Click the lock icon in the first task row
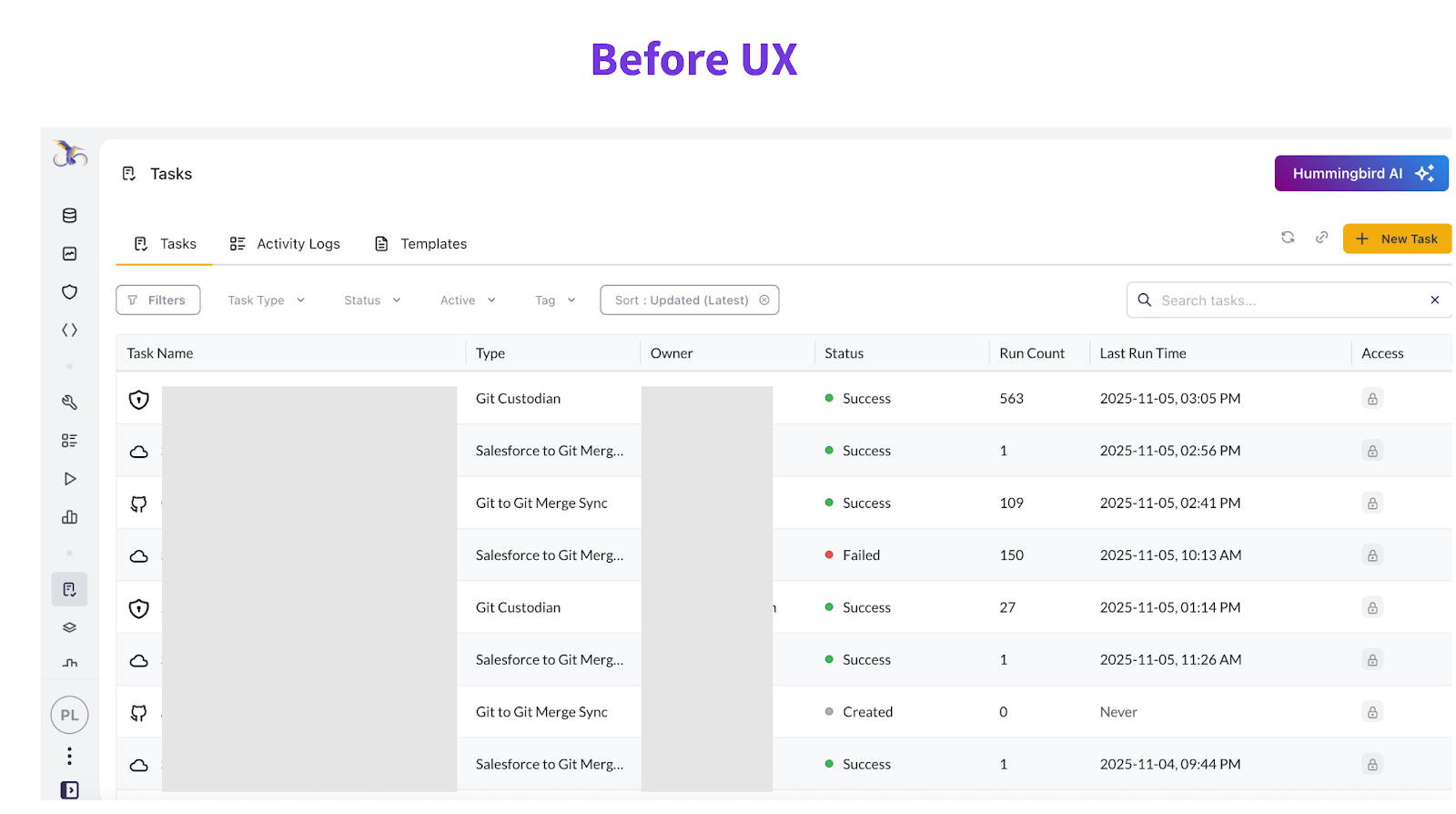Image resolution: width=1456 pixels, height=814 pixels. coord(1372,399)
